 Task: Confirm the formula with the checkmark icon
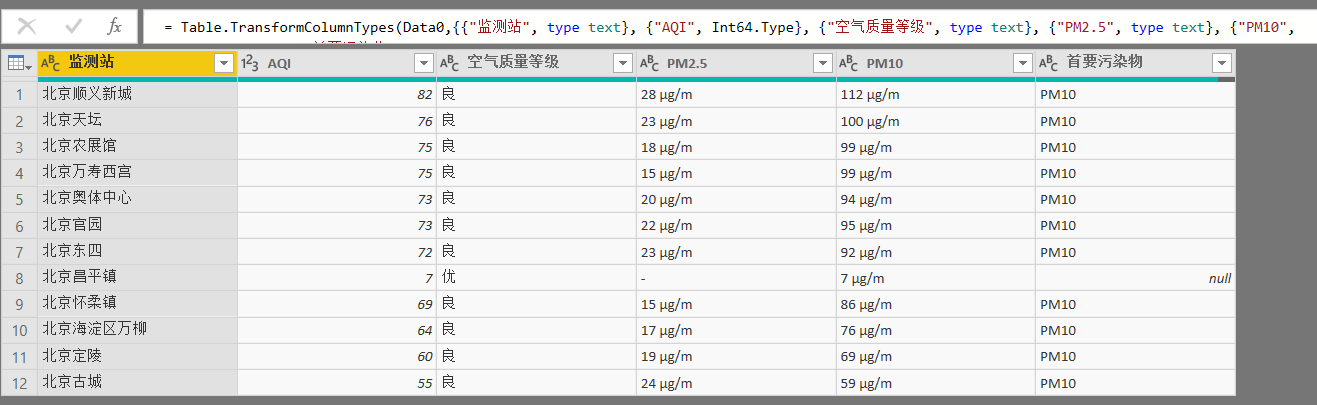pos(73,27)
